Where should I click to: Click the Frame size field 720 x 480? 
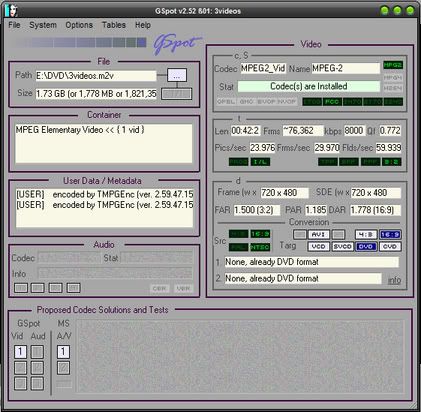coord(284,193)
